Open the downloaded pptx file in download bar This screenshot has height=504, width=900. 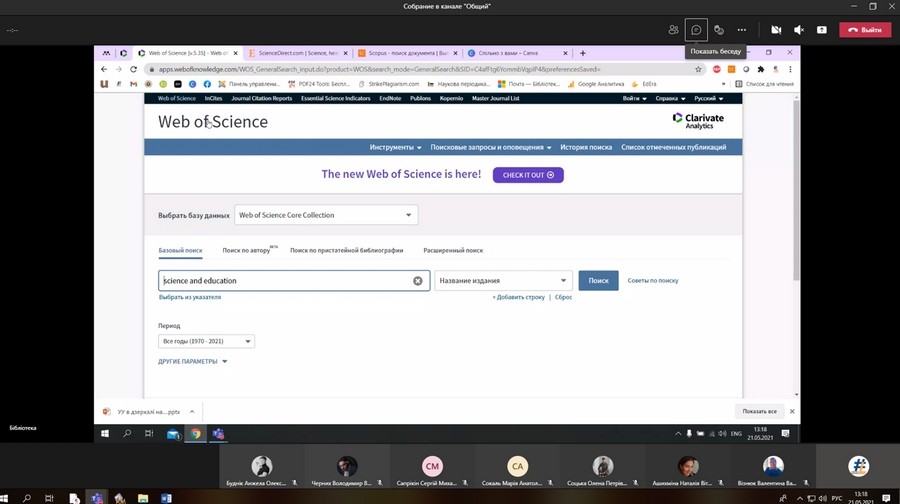pos(143,412)
